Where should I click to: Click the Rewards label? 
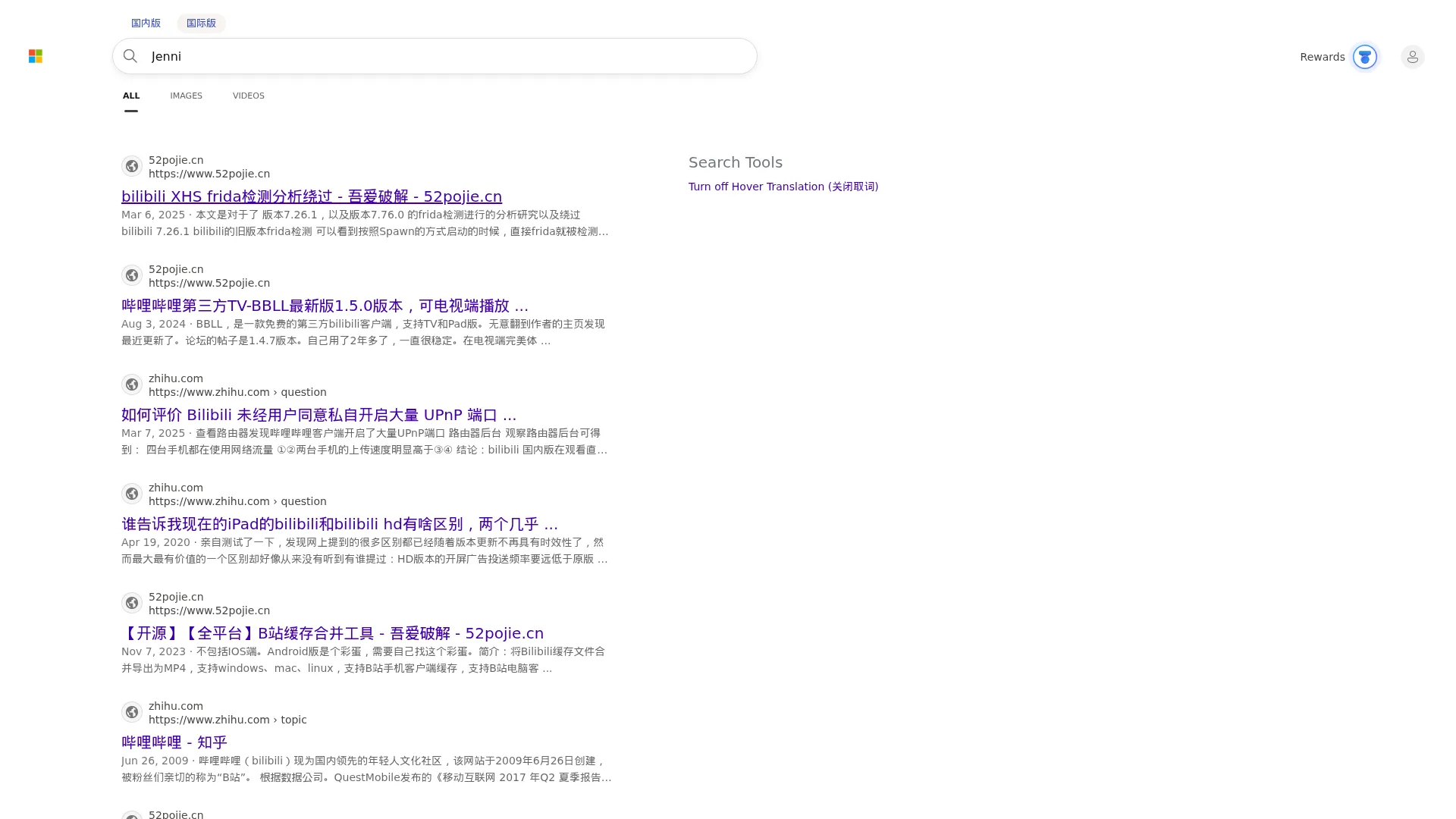[1322, 57]
